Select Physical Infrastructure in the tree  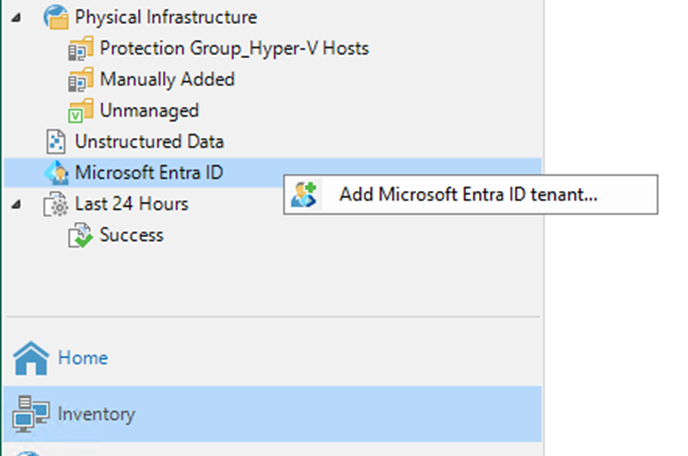point(166,17)
